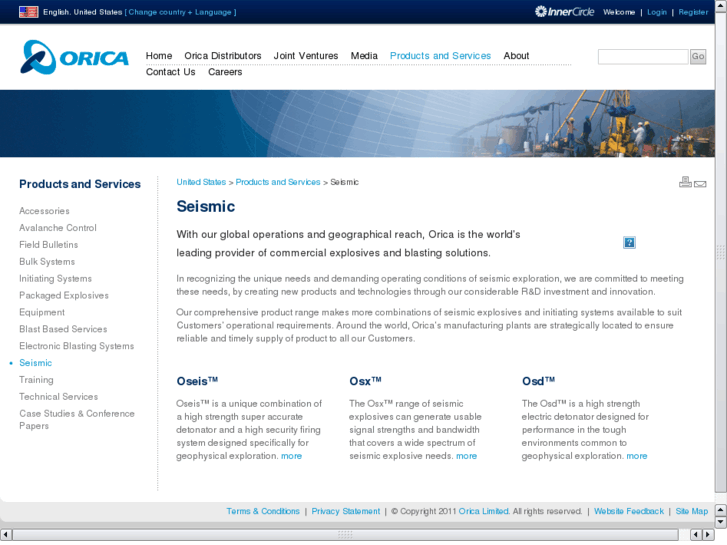Select Avalanche Control in the sidebar
Screen dimensions: 727x545
(58, 228)
